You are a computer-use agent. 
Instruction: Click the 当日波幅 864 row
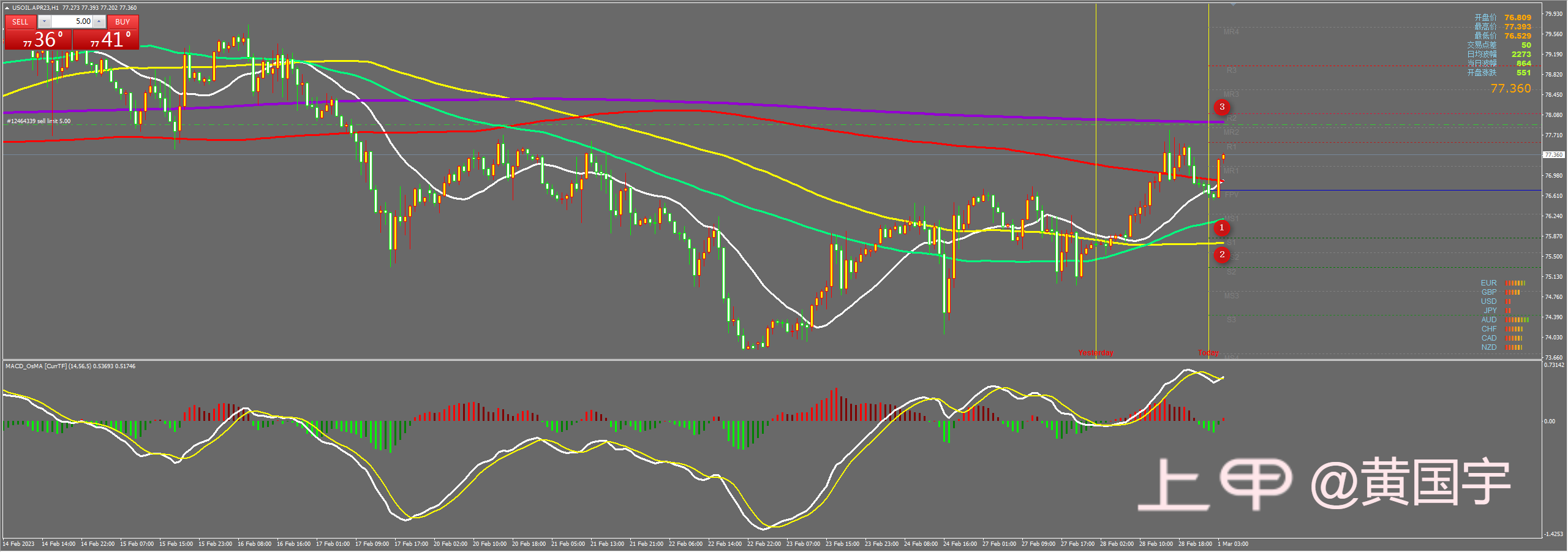pyautogui.click(x=1499, y=64)
